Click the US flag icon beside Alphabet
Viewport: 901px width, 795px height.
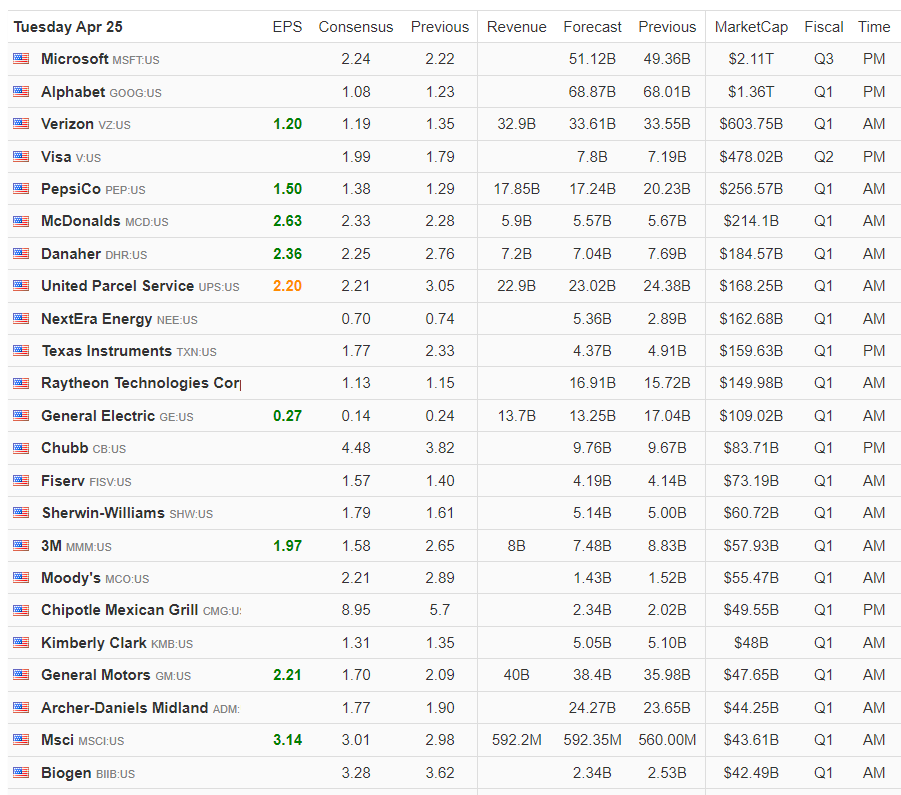click(x=21, y=91)
